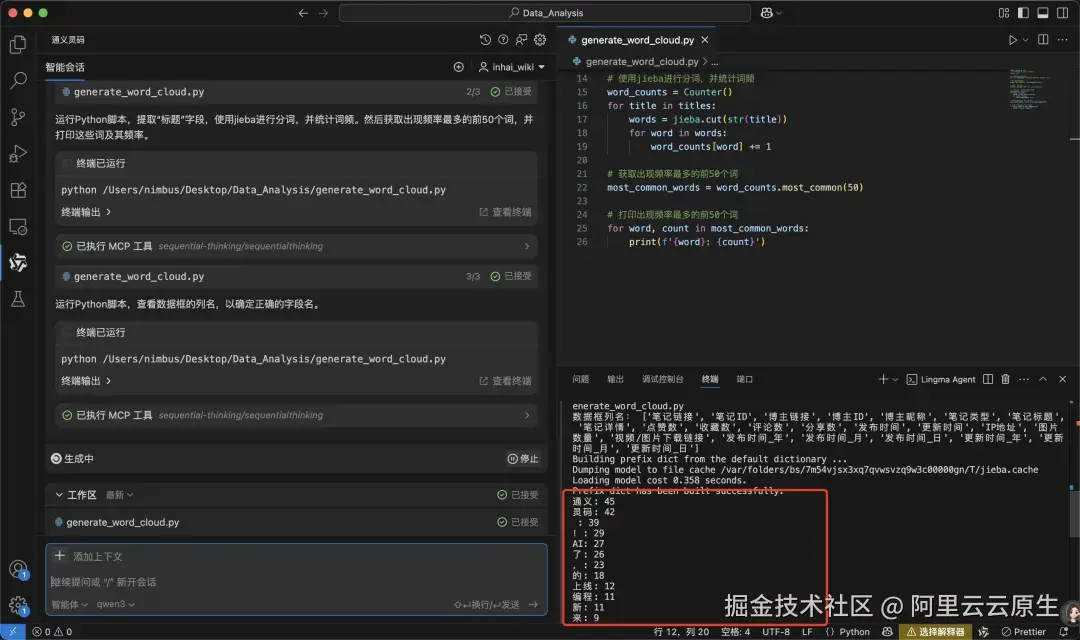Image resolution: width=1080 pixels, height=640 pixels.
Task: Open Lingma feedback icon
Action: [521, 40]
